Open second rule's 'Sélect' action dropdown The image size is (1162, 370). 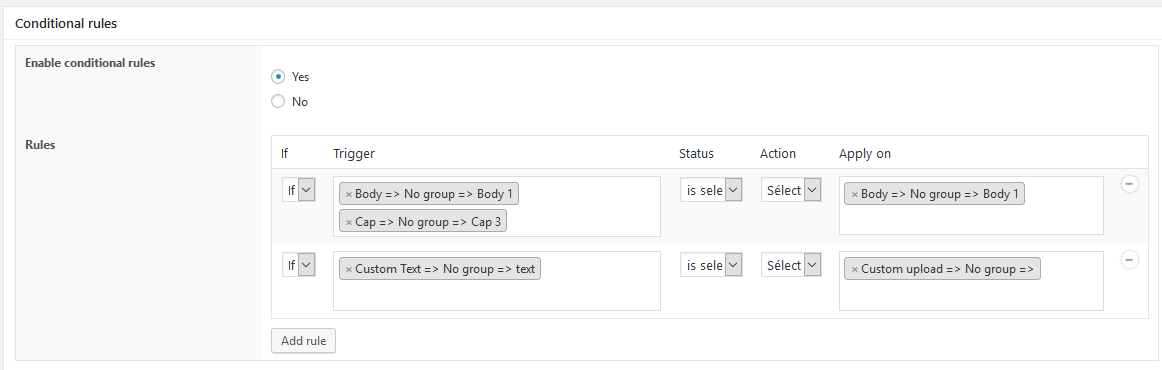[x=791, y=265]
